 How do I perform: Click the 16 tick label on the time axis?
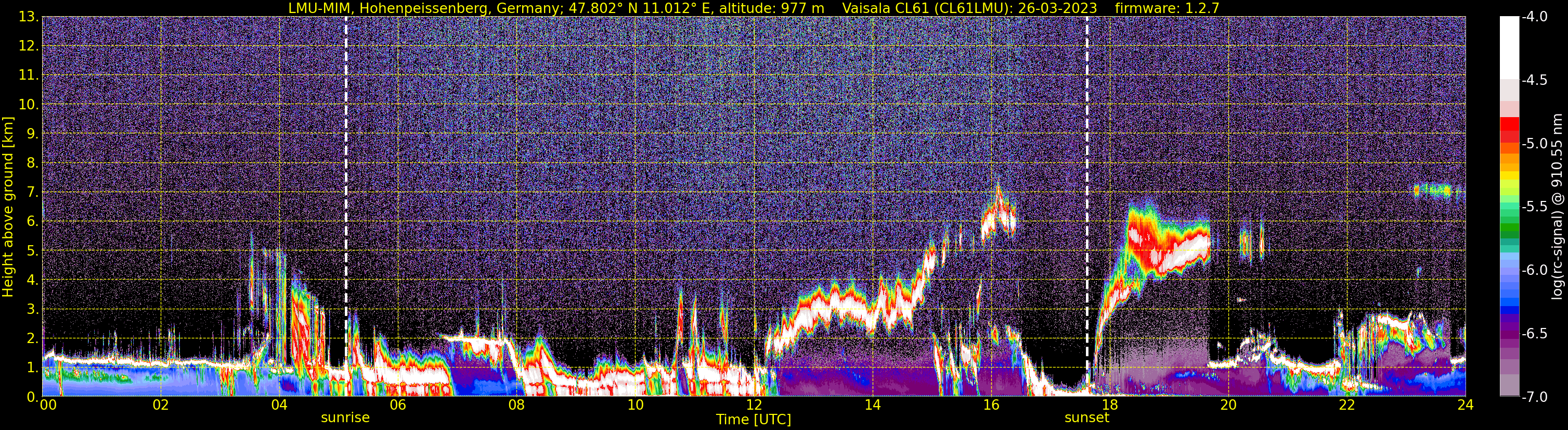pyautogui.click(x=991, y=406)
